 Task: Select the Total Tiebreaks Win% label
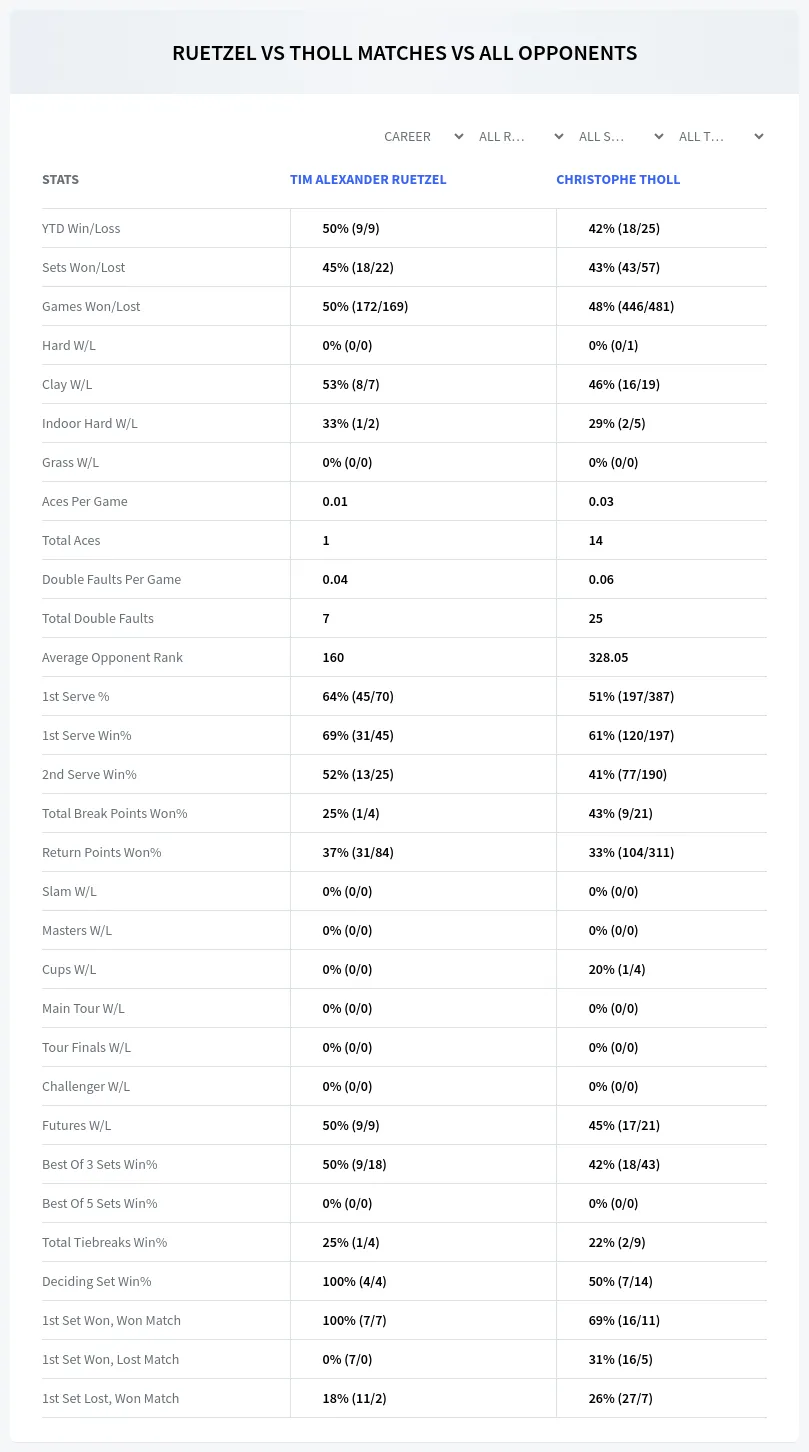[104, 1242]
